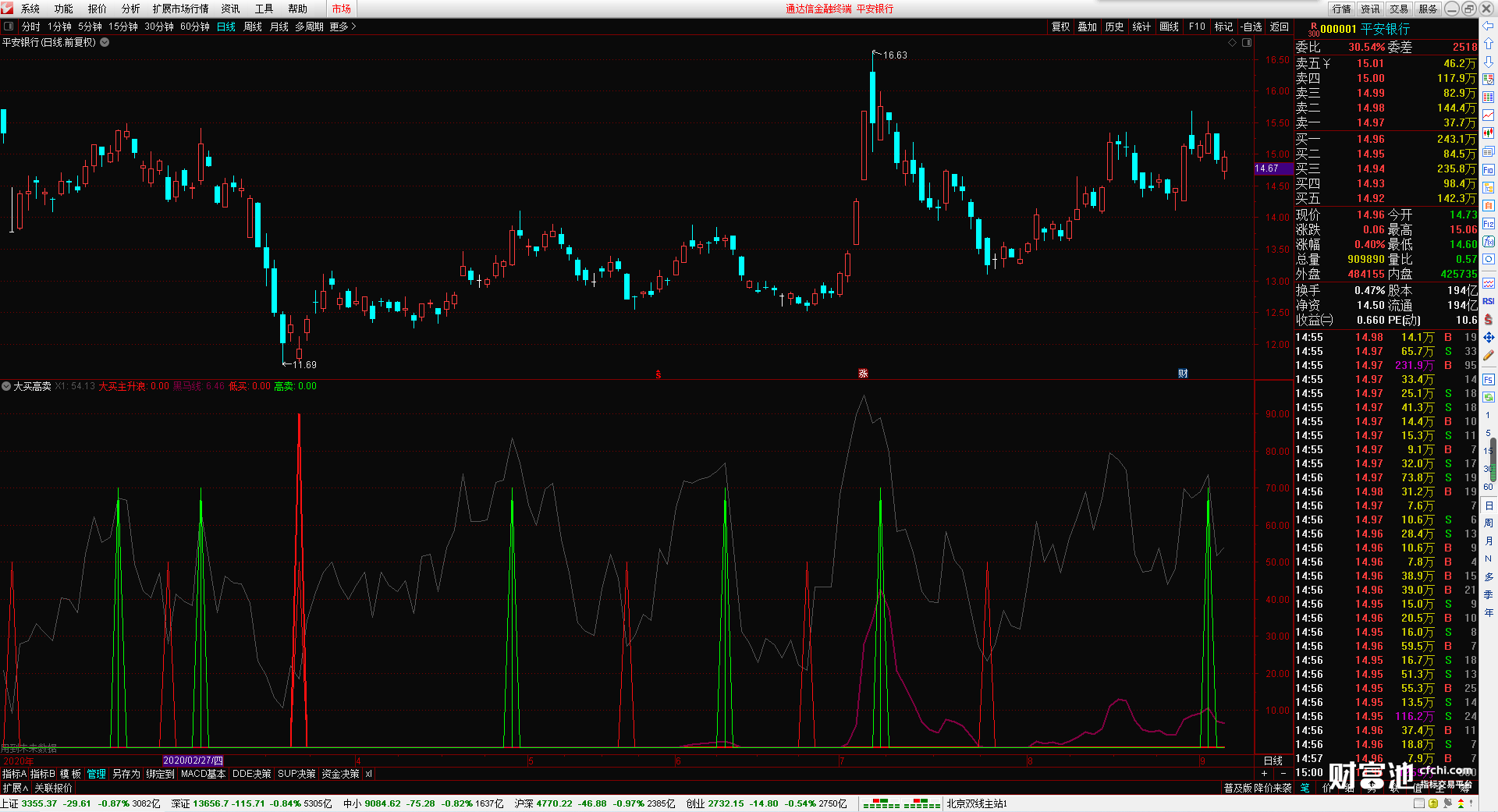
Task: Switch to 60分钟 period
Action: pos(195,27)
